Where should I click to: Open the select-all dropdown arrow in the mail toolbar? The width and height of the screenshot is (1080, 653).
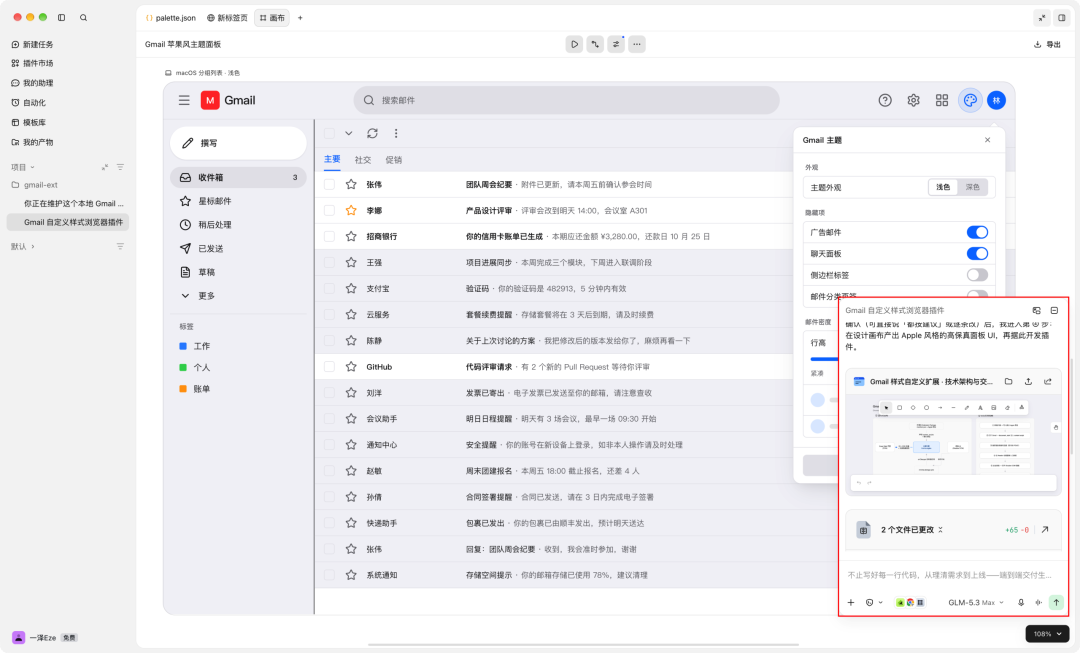click(349, 134)
